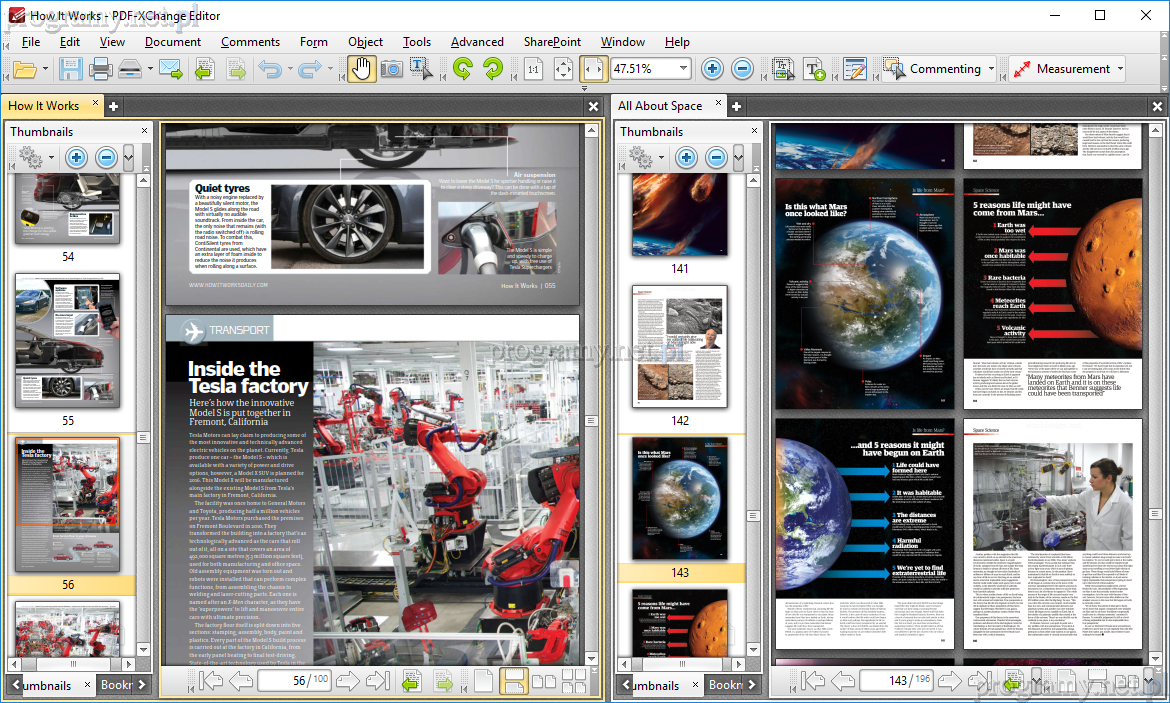Expand the Measurement tools dropdown

pyautogui.click(x=1120, y=69)
